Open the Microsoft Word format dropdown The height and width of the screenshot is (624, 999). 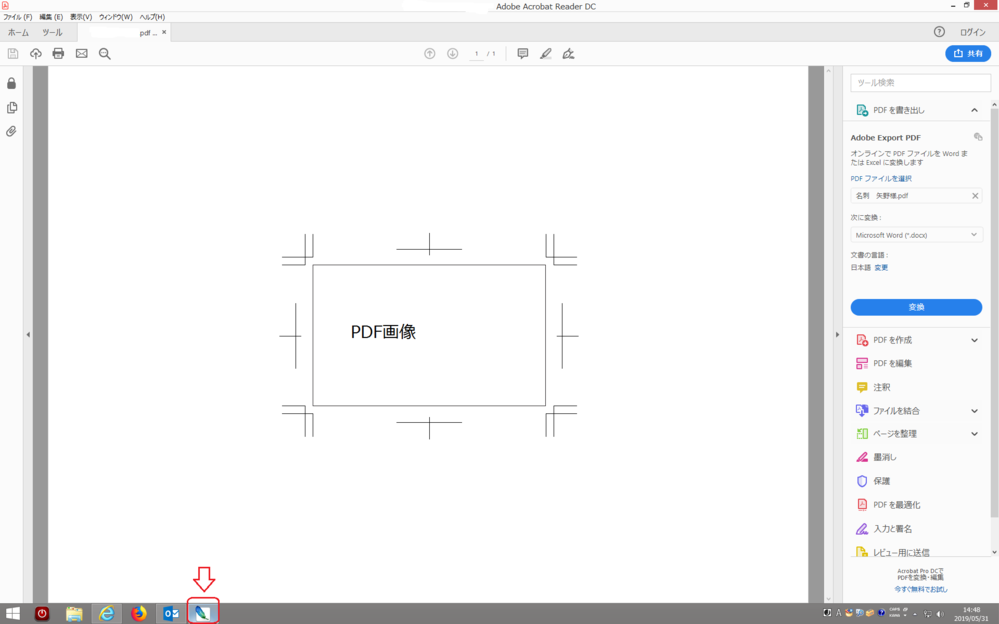point(916,235)
